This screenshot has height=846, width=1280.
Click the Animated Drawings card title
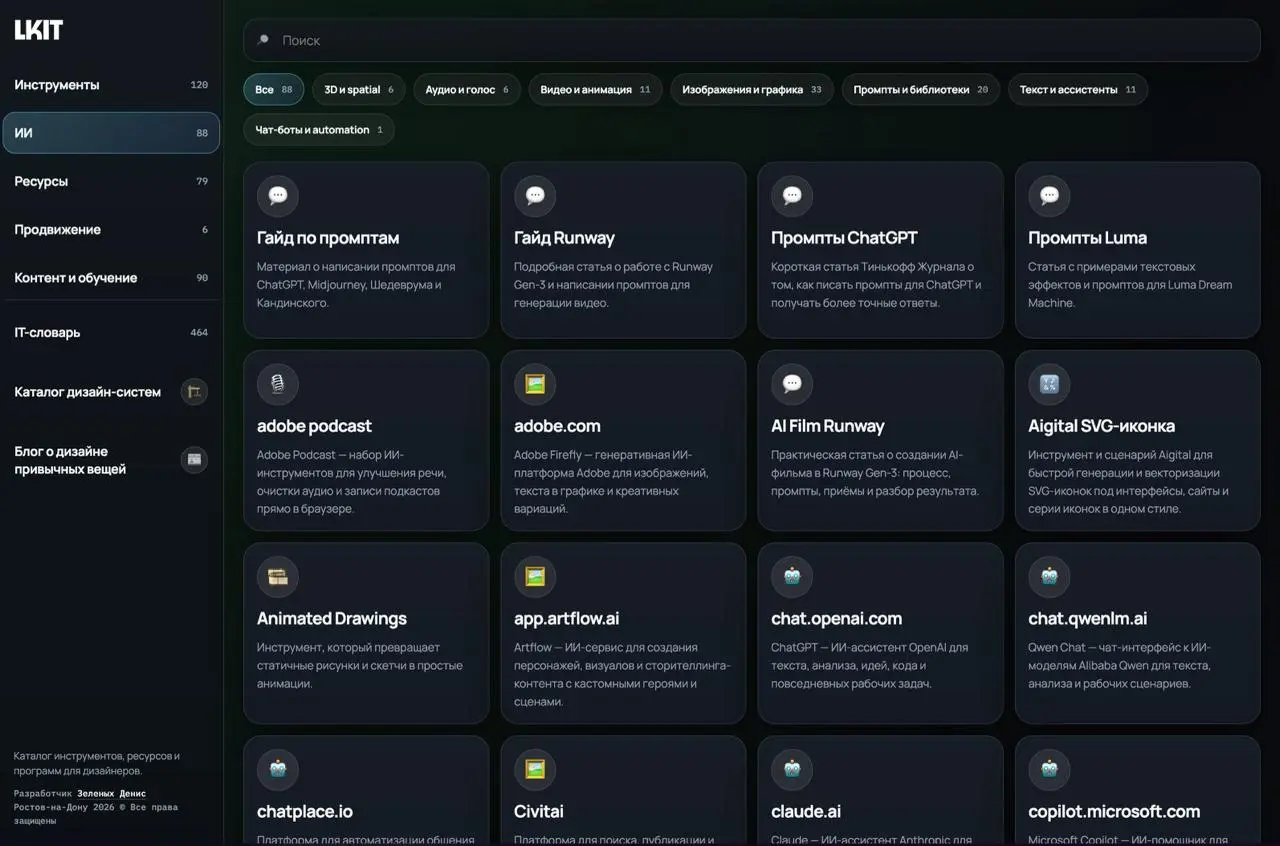[332, 619]
